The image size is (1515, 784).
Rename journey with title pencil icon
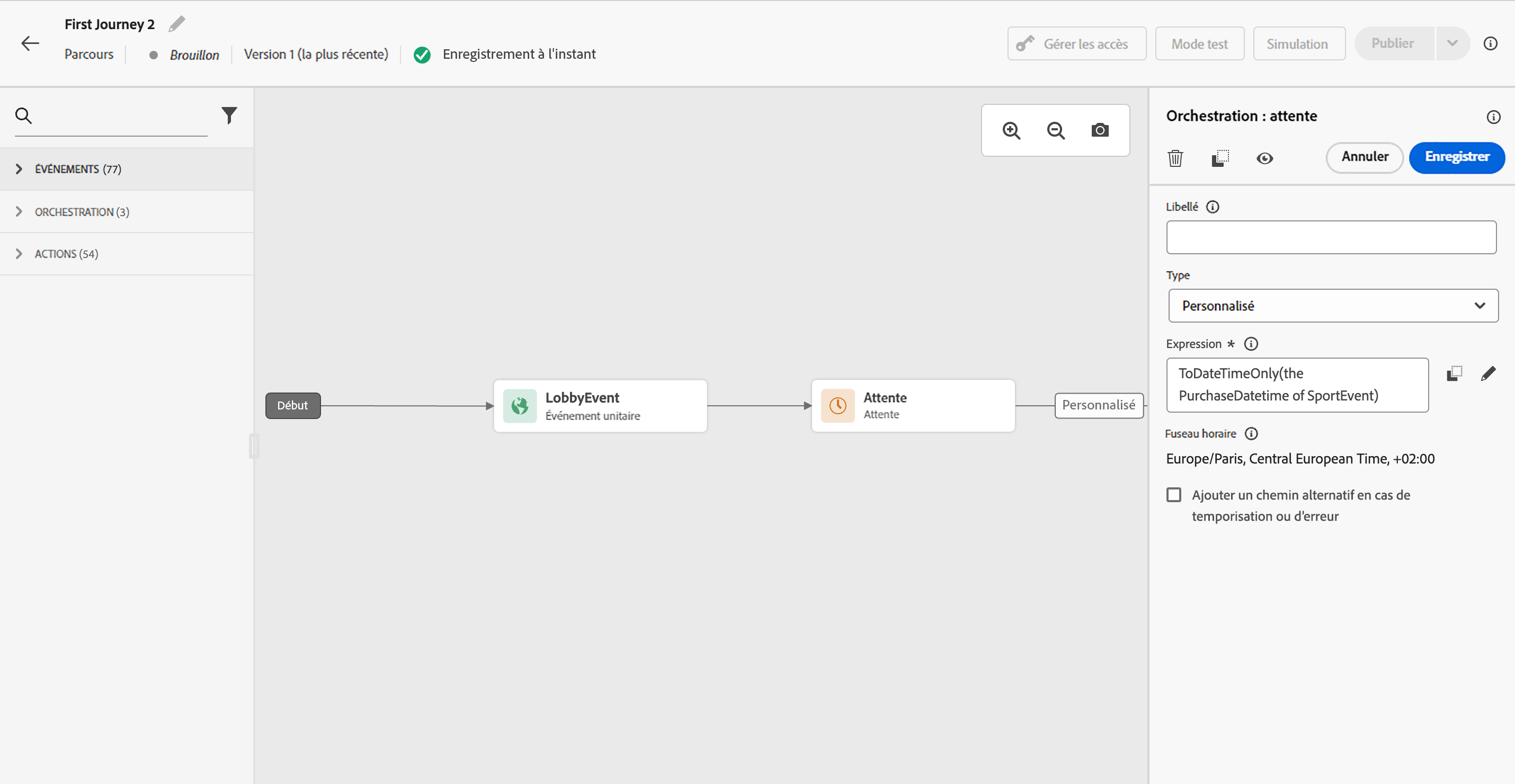(176, 24)
